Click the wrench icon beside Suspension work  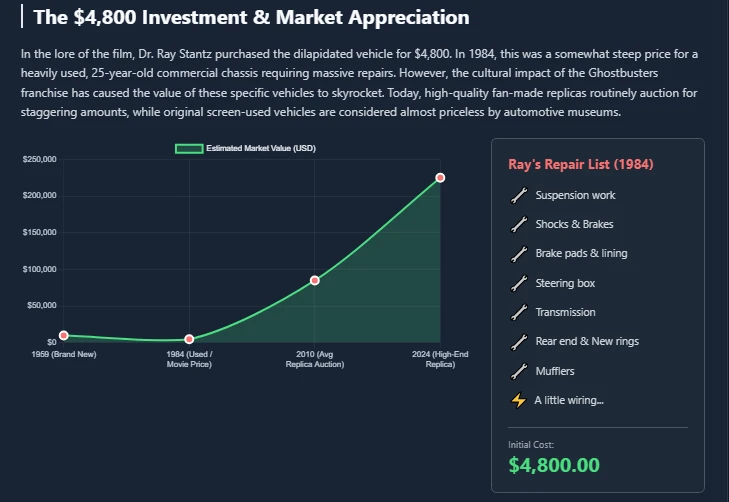click(518, 195)
